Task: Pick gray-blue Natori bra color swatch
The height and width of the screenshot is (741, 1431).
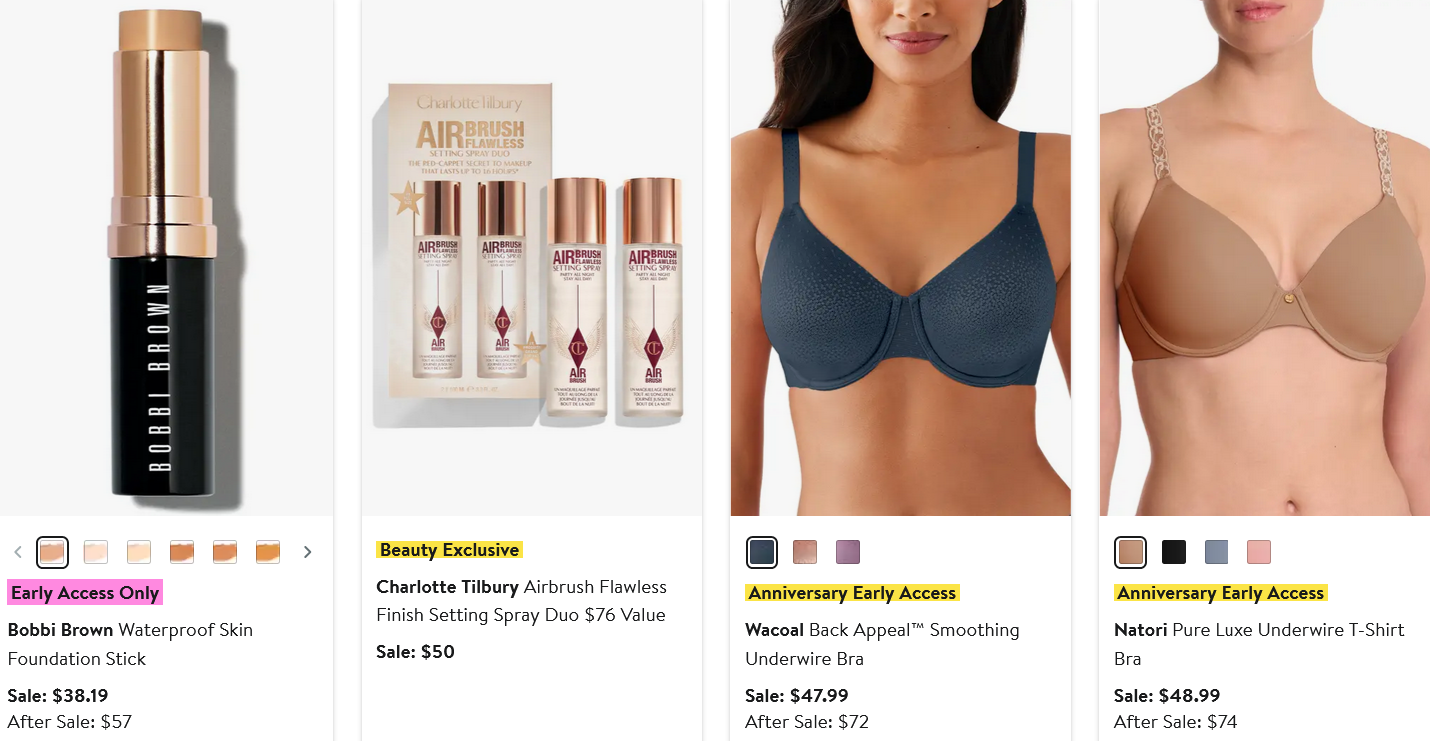Action: [1217, 552]
